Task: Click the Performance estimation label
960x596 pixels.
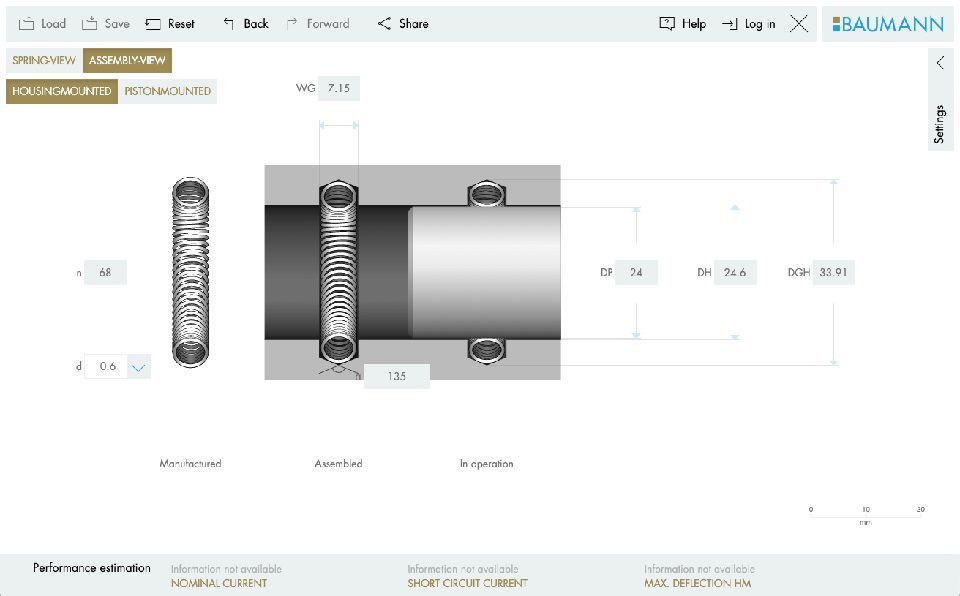Action: [x=92, y=568]
